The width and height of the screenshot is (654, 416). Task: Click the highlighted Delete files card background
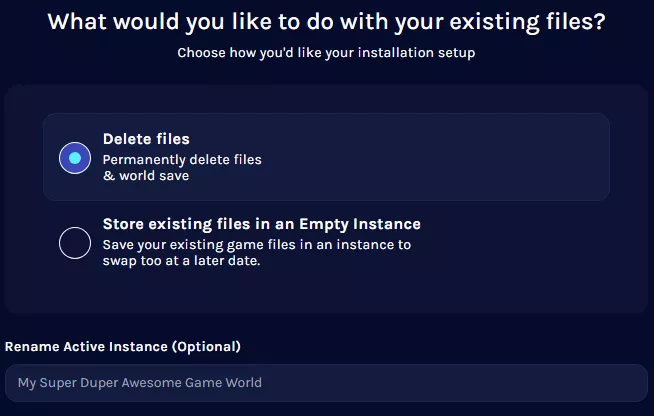coord(417,157)
